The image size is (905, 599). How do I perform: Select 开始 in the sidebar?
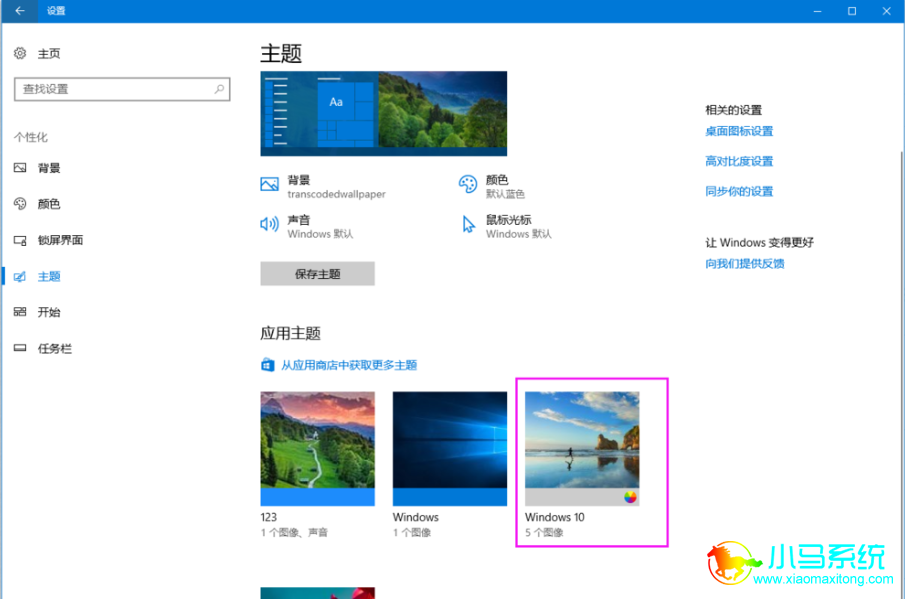49,312
